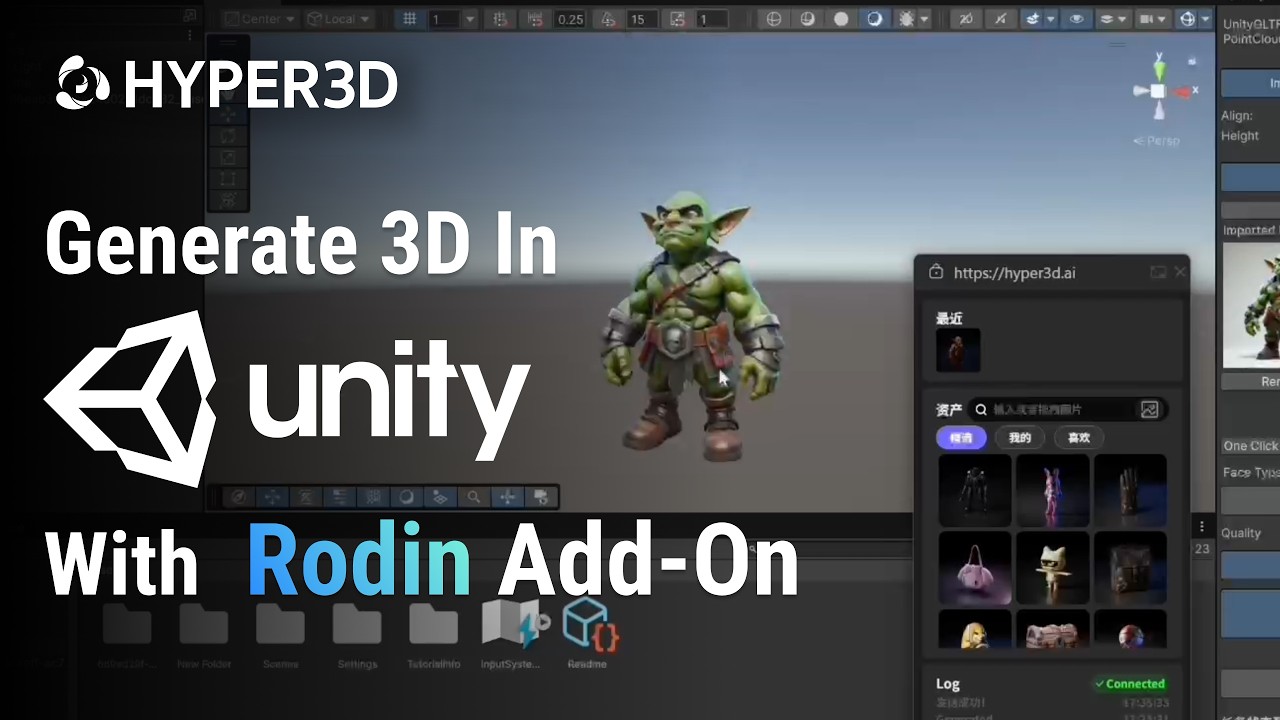Toggle the gizmos globe icon

point(1187,18)
